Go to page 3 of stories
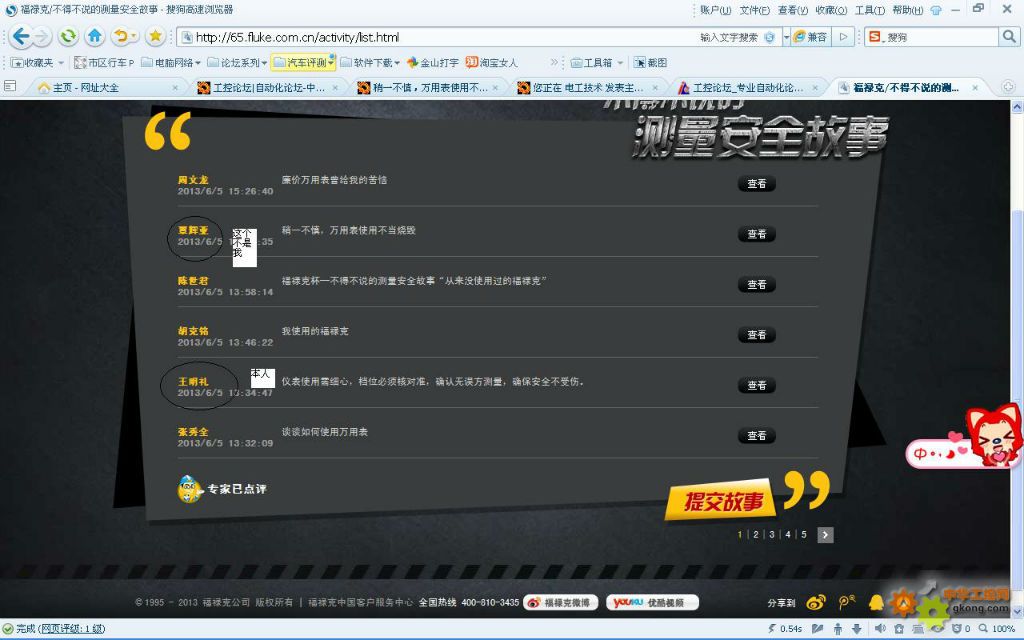1024x640 pixels. pos(771,535)
